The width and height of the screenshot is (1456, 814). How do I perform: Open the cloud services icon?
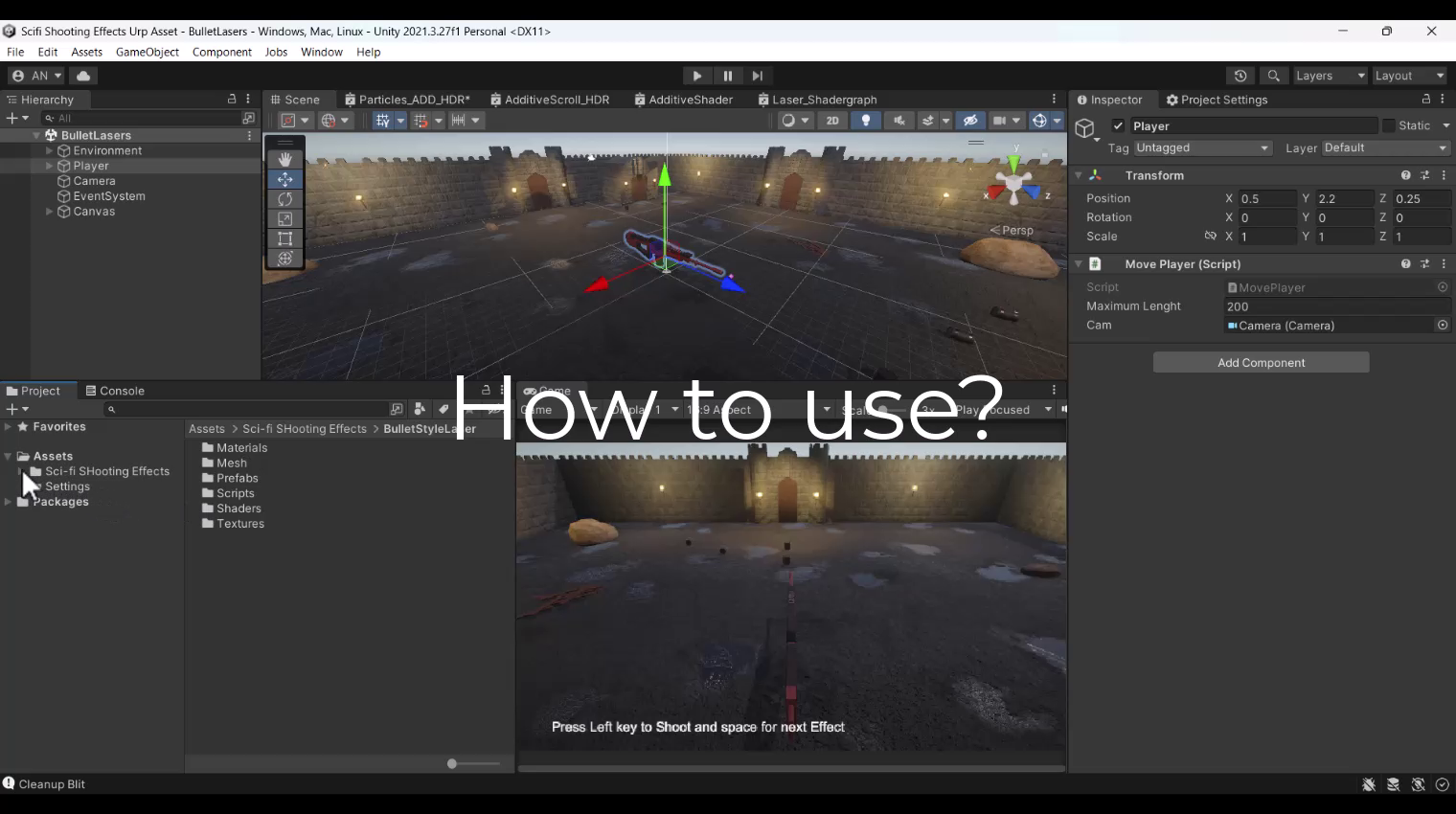[x=83, y=76]
